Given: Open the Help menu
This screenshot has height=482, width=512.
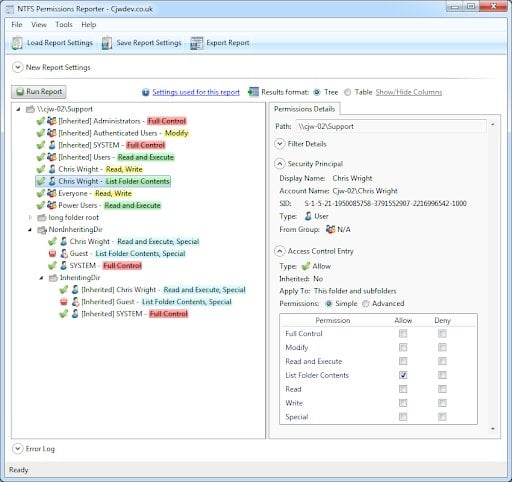Looking at the screenshot, I should click(89, 25).
